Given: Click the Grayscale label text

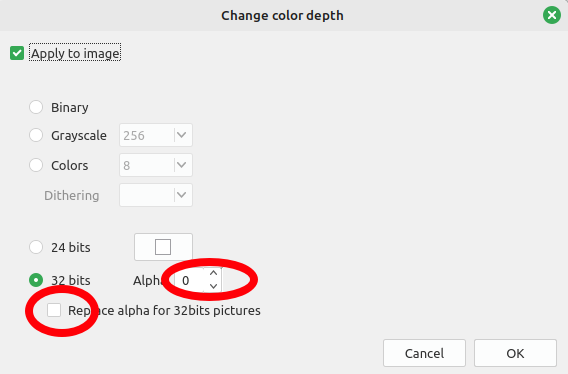Looking at the screenshot, I should point(79,136).
